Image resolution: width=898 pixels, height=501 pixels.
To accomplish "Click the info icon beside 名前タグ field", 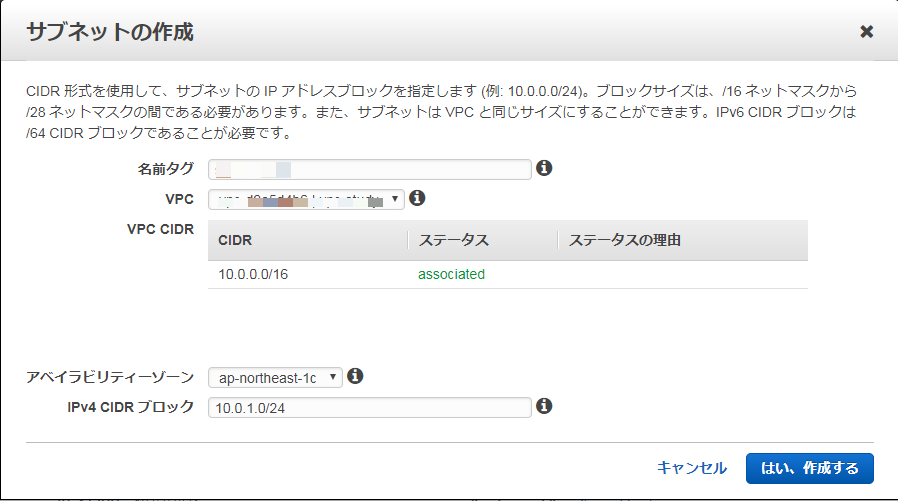I will [x=545, y=168].
